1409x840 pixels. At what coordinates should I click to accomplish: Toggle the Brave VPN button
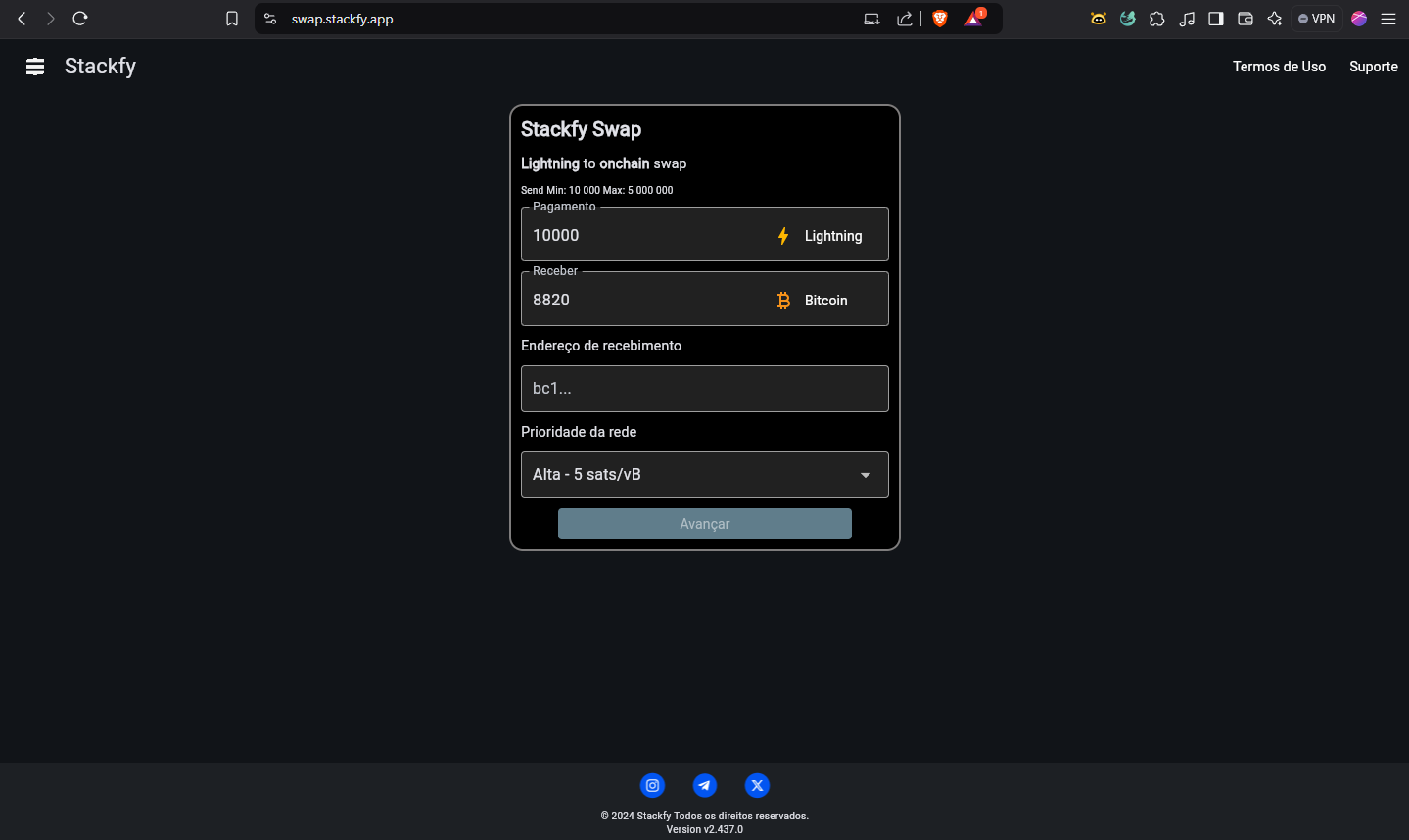click(1317, 19)
